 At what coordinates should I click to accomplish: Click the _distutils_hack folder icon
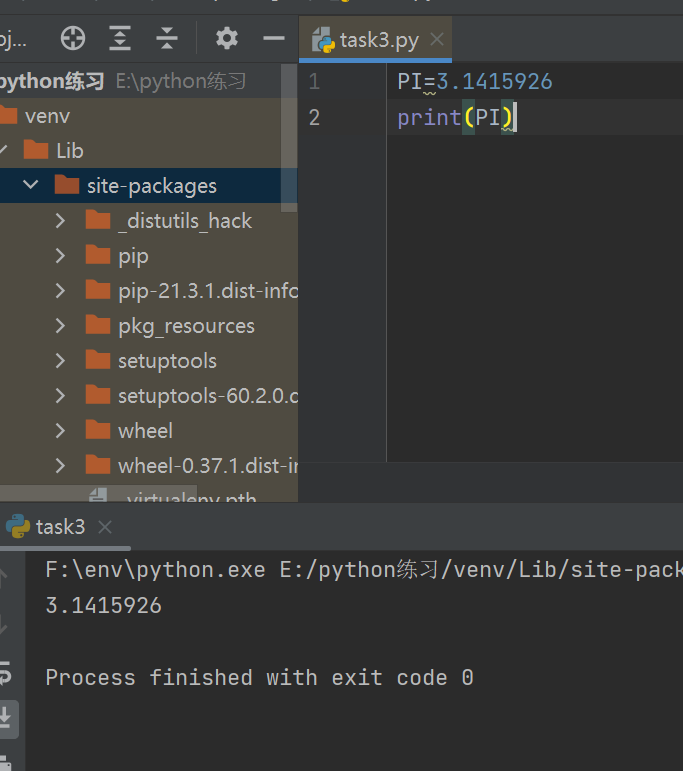tap(98, 220)
